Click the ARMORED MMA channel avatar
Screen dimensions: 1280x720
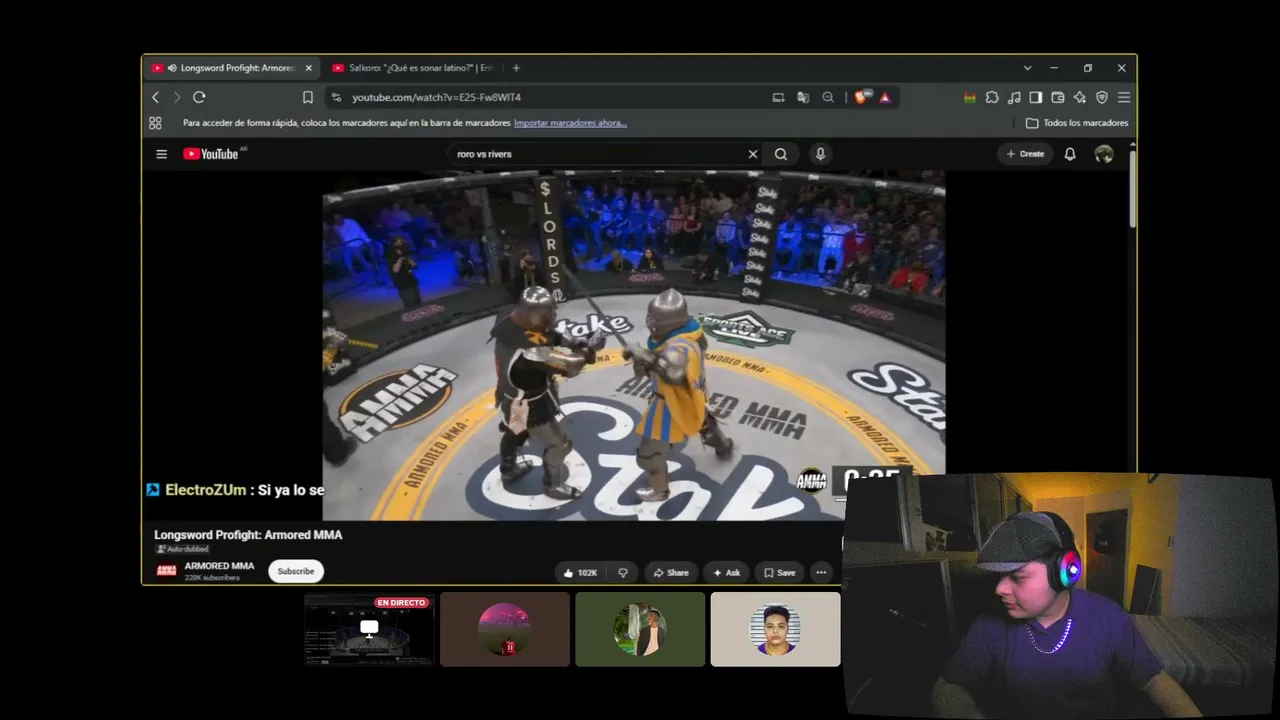(166, 571)
